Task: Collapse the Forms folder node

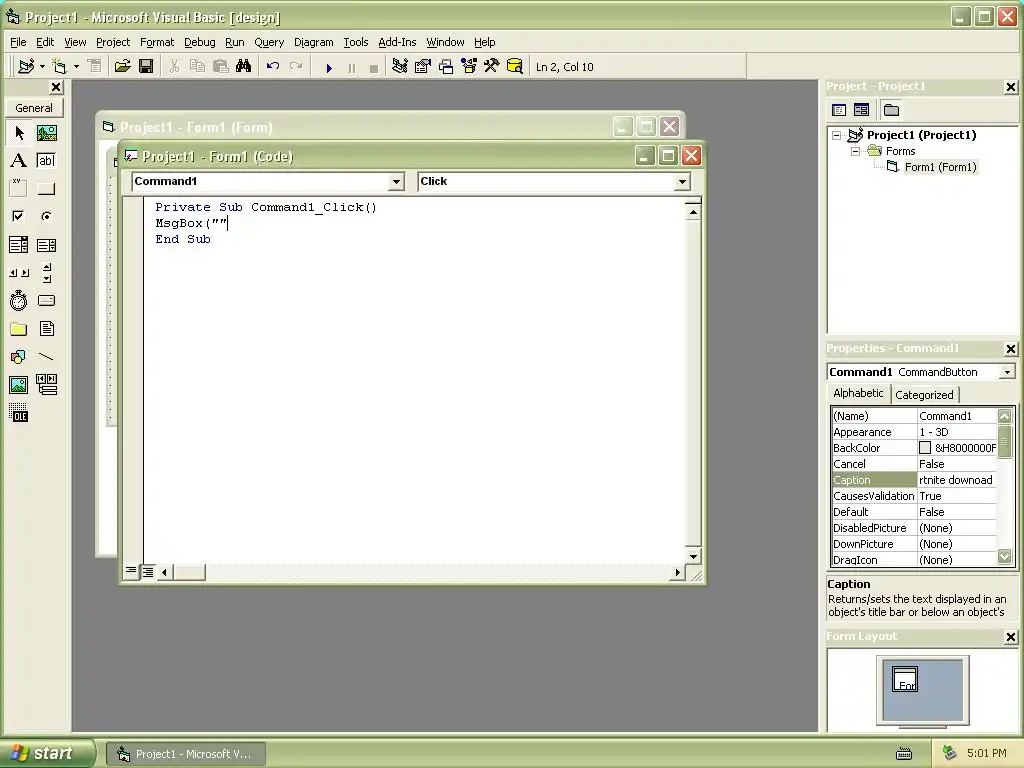Action: [x=856, y=152]
